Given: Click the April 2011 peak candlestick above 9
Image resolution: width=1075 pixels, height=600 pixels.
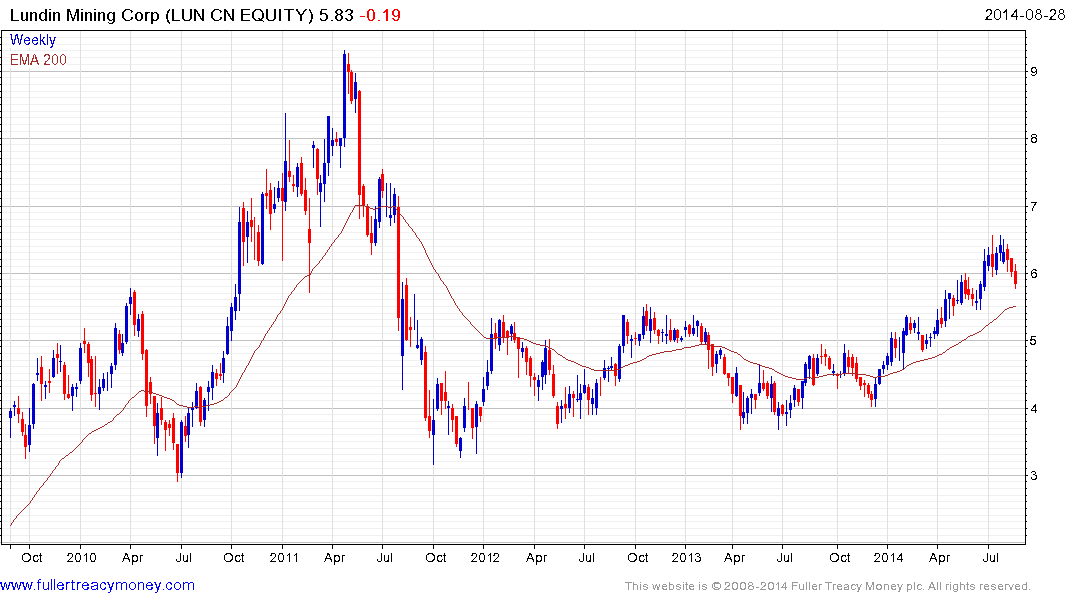Looking at the screenshot, I should [x=344, y=96].
